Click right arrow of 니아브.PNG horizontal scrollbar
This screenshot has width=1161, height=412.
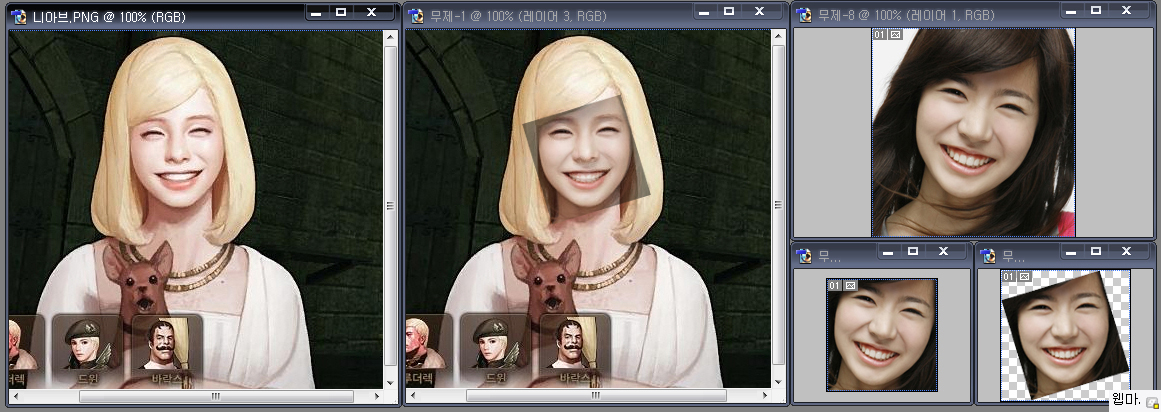(377, 396)
